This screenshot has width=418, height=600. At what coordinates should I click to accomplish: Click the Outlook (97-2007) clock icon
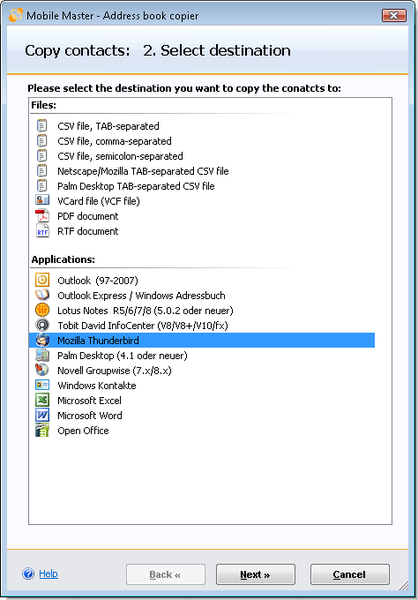pos(42,280)
